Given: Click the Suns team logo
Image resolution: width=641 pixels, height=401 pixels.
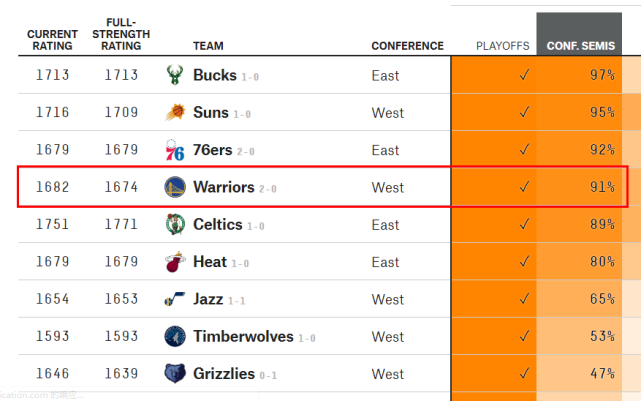Looking at the screenshot, I should click(x=175, y=112).
